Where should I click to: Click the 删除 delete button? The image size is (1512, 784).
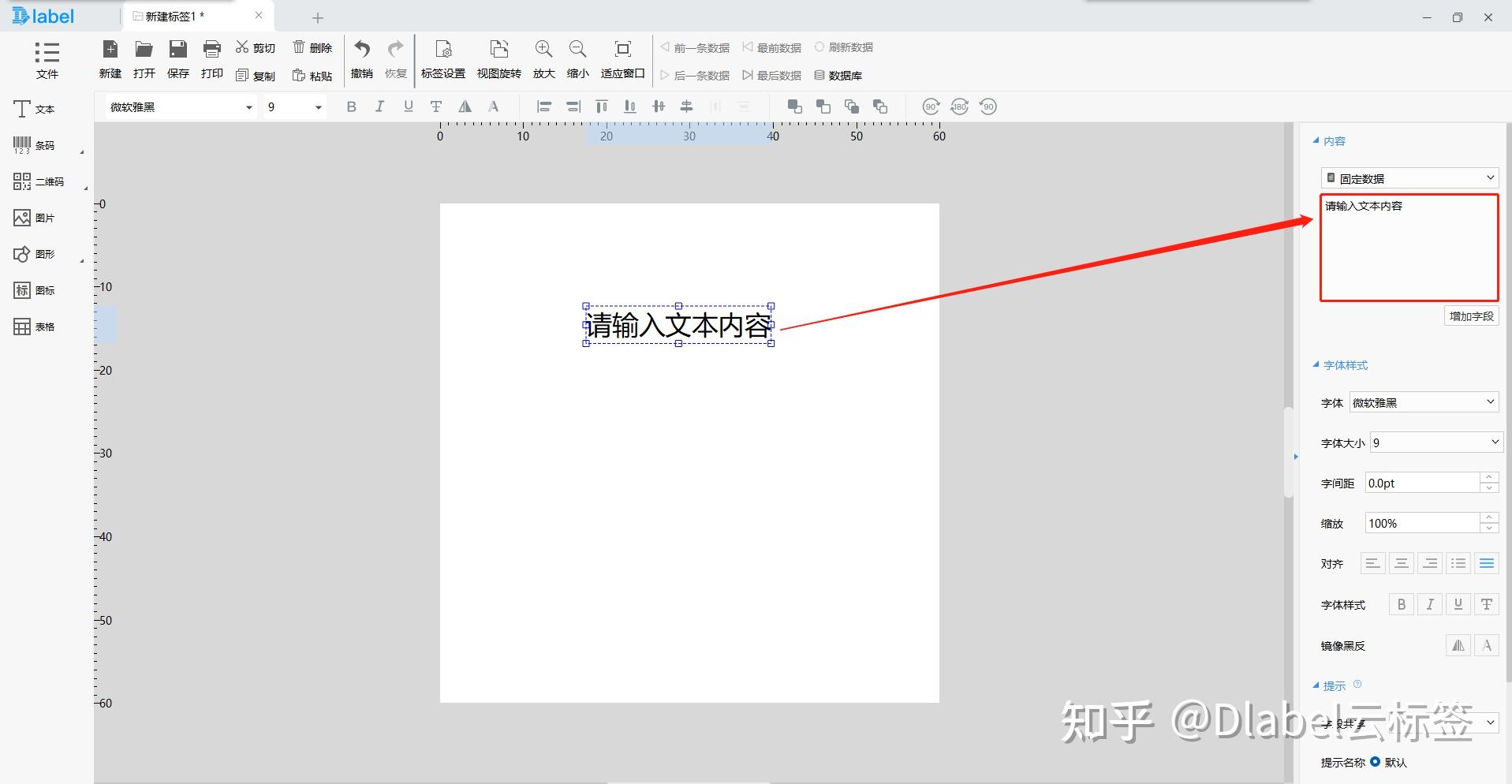coord(312,48)
